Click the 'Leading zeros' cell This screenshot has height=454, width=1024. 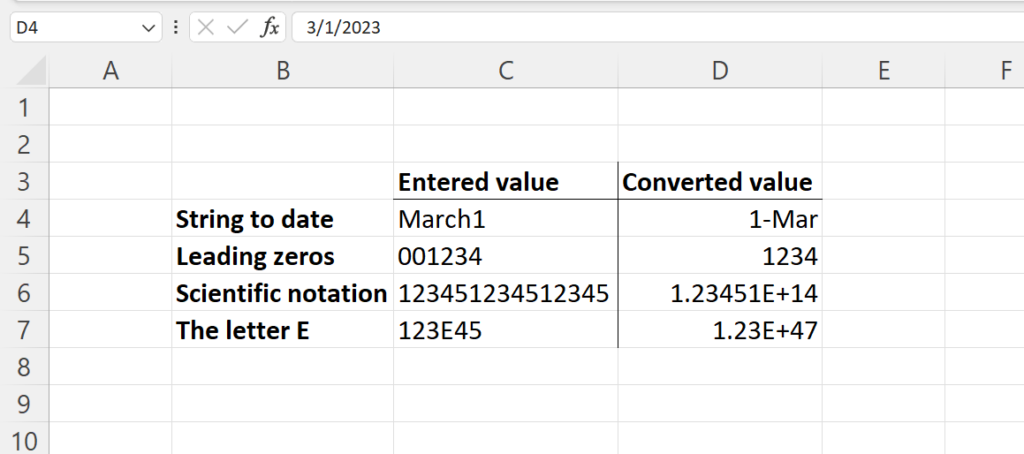[283, 255]
